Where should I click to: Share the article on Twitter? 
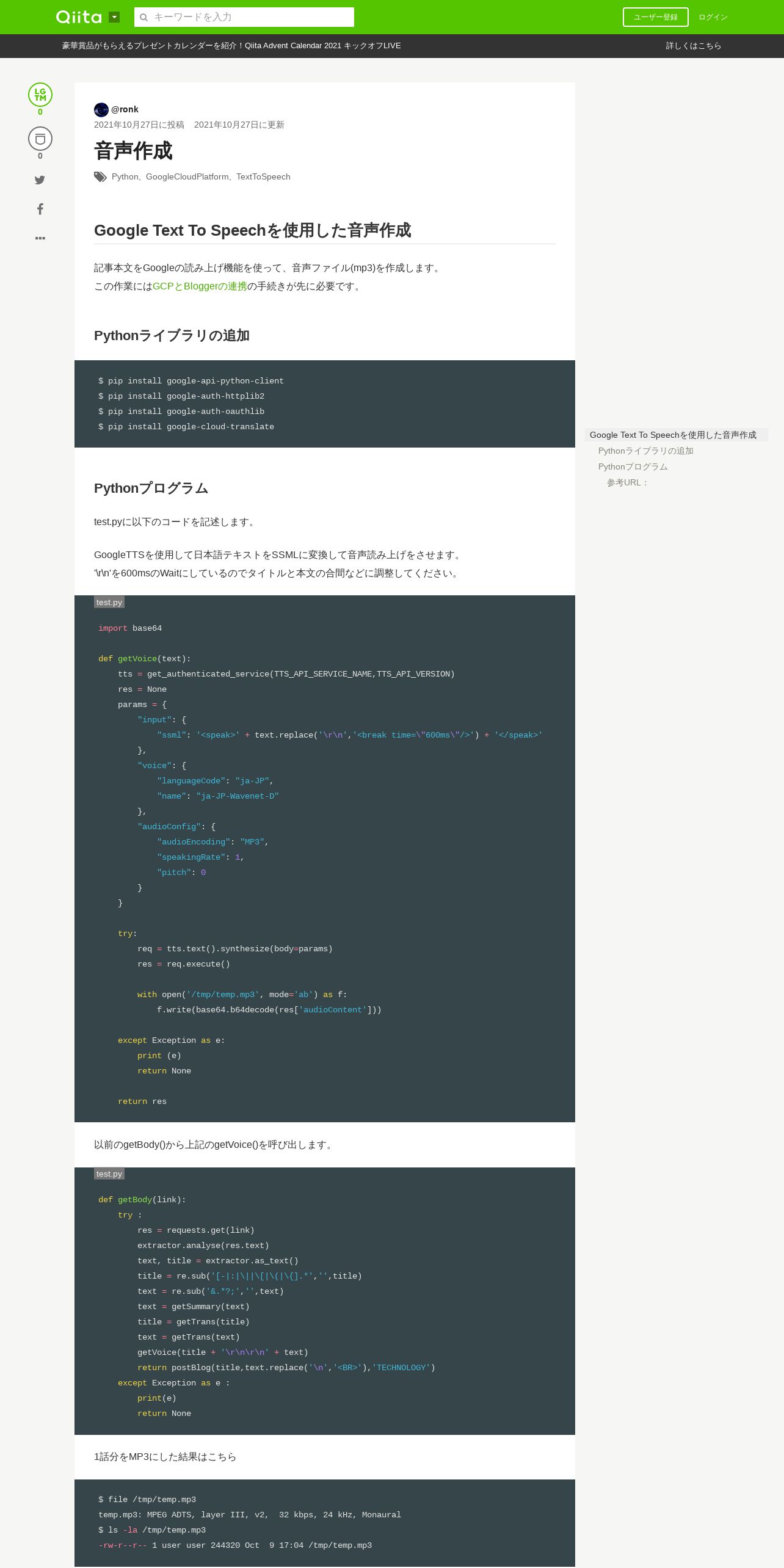[40, 180]
